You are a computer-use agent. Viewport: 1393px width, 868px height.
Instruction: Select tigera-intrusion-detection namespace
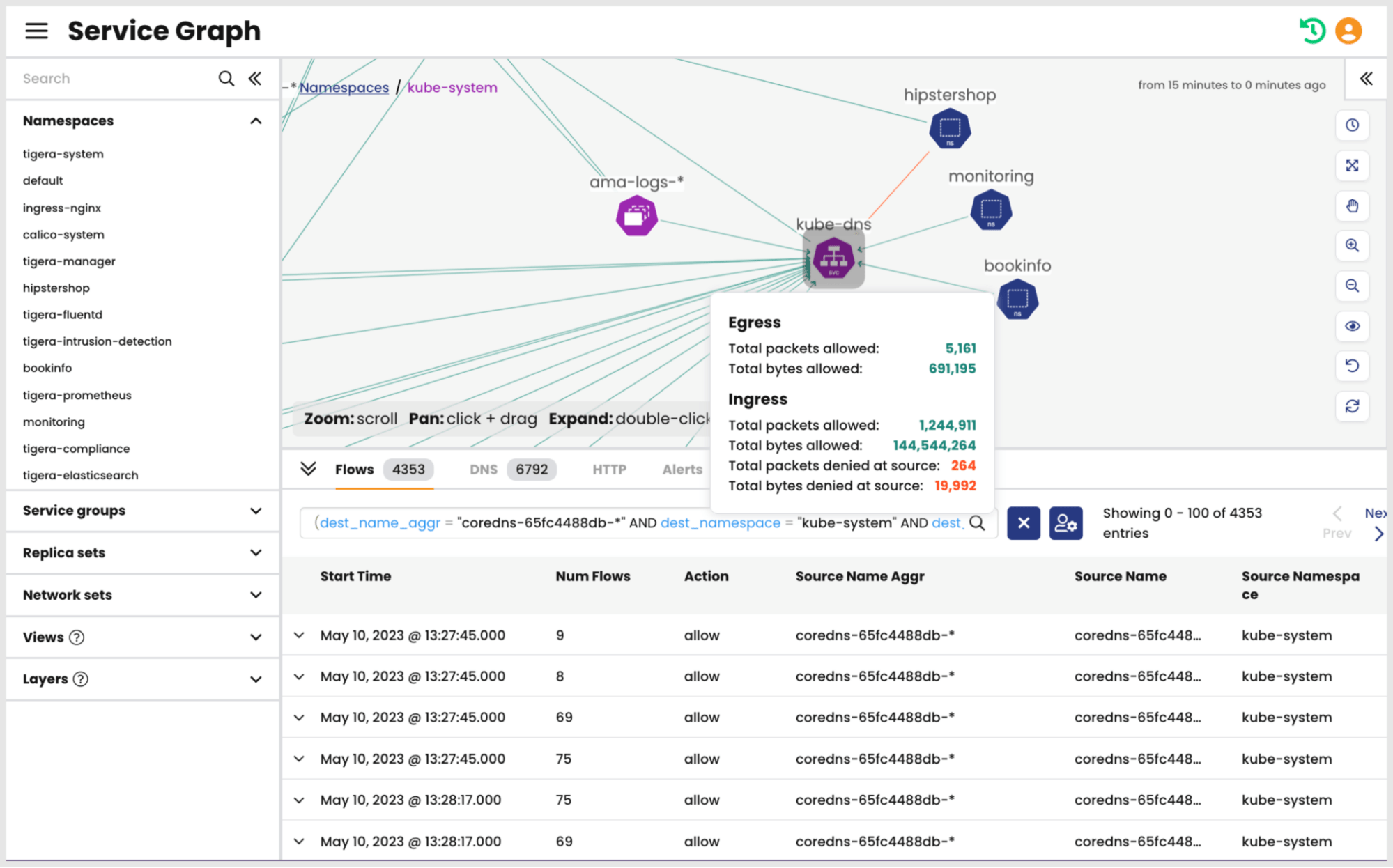[x=97, y=341]
